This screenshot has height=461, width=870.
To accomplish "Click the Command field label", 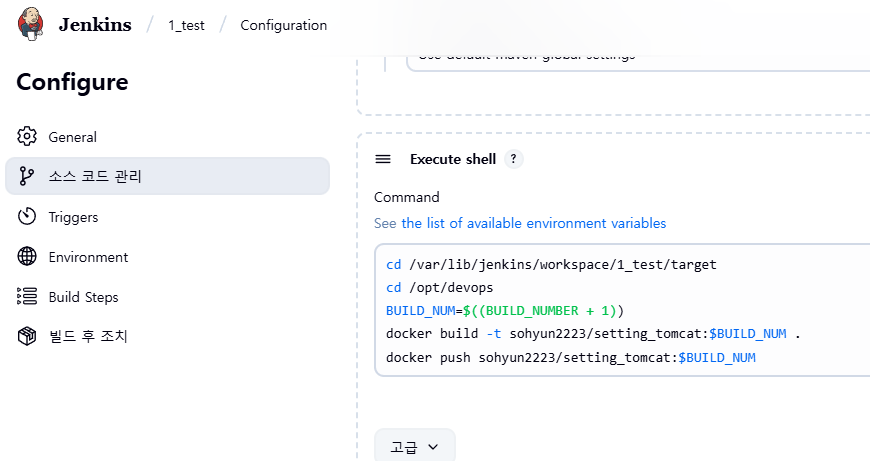I will [407, 197].
